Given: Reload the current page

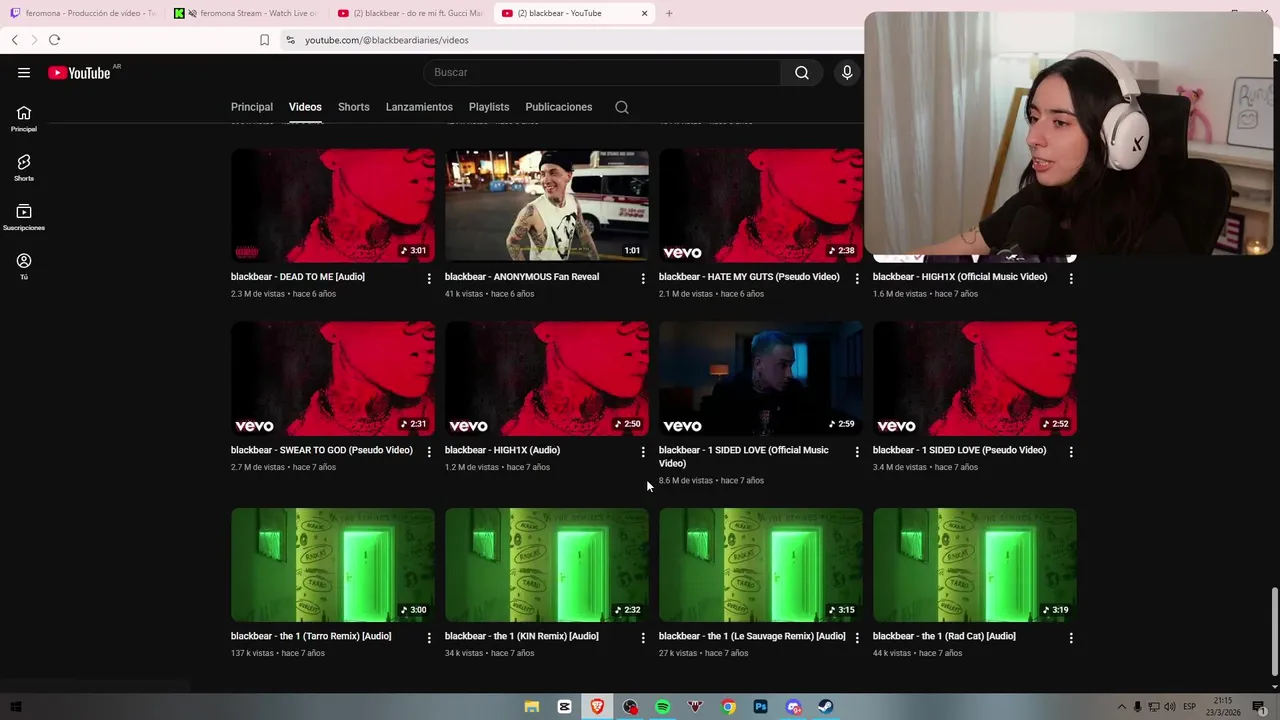Looking at the screenshot, I should click(x=54, y=40).
